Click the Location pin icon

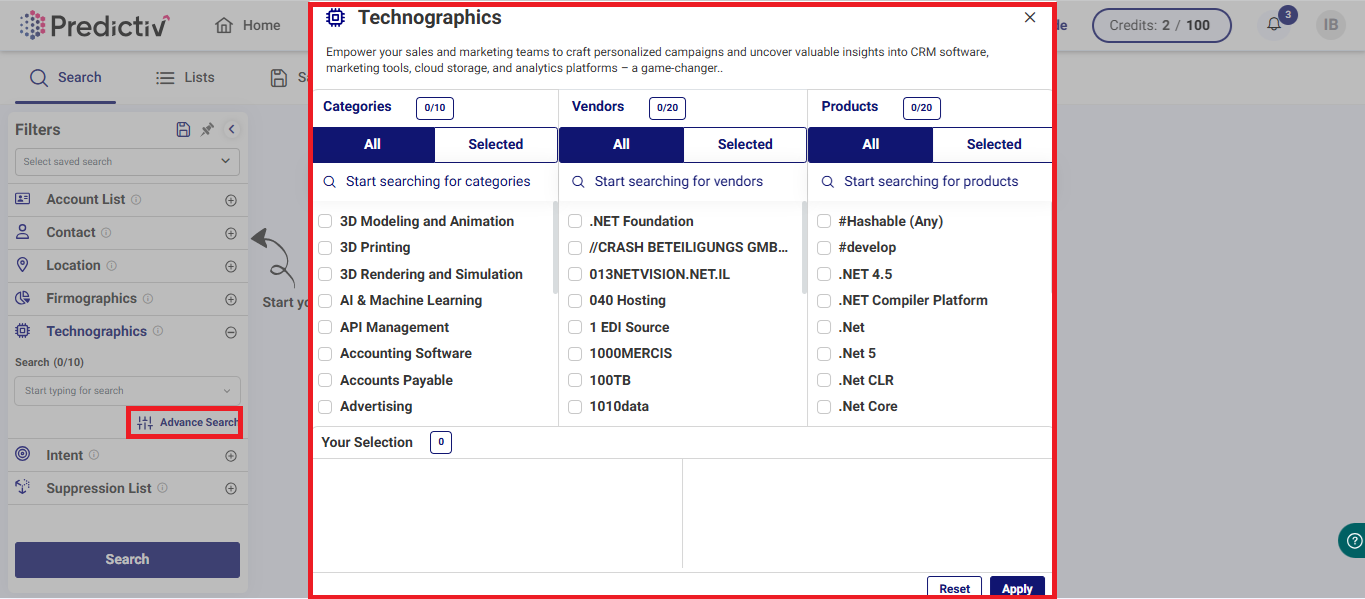[23, 265]
